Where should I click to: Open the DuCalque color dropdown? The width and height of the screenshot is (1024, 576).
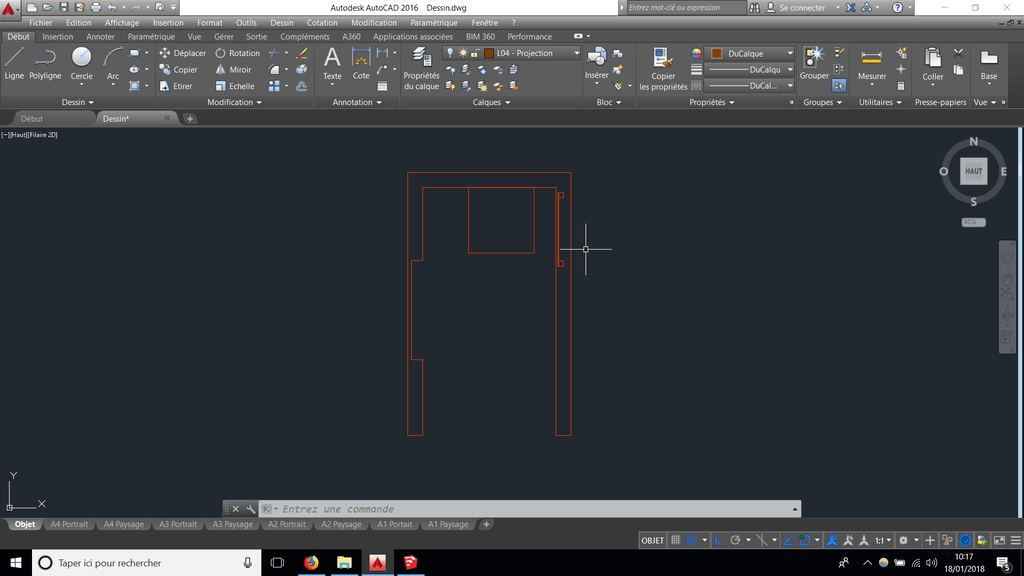coord(790,53)
